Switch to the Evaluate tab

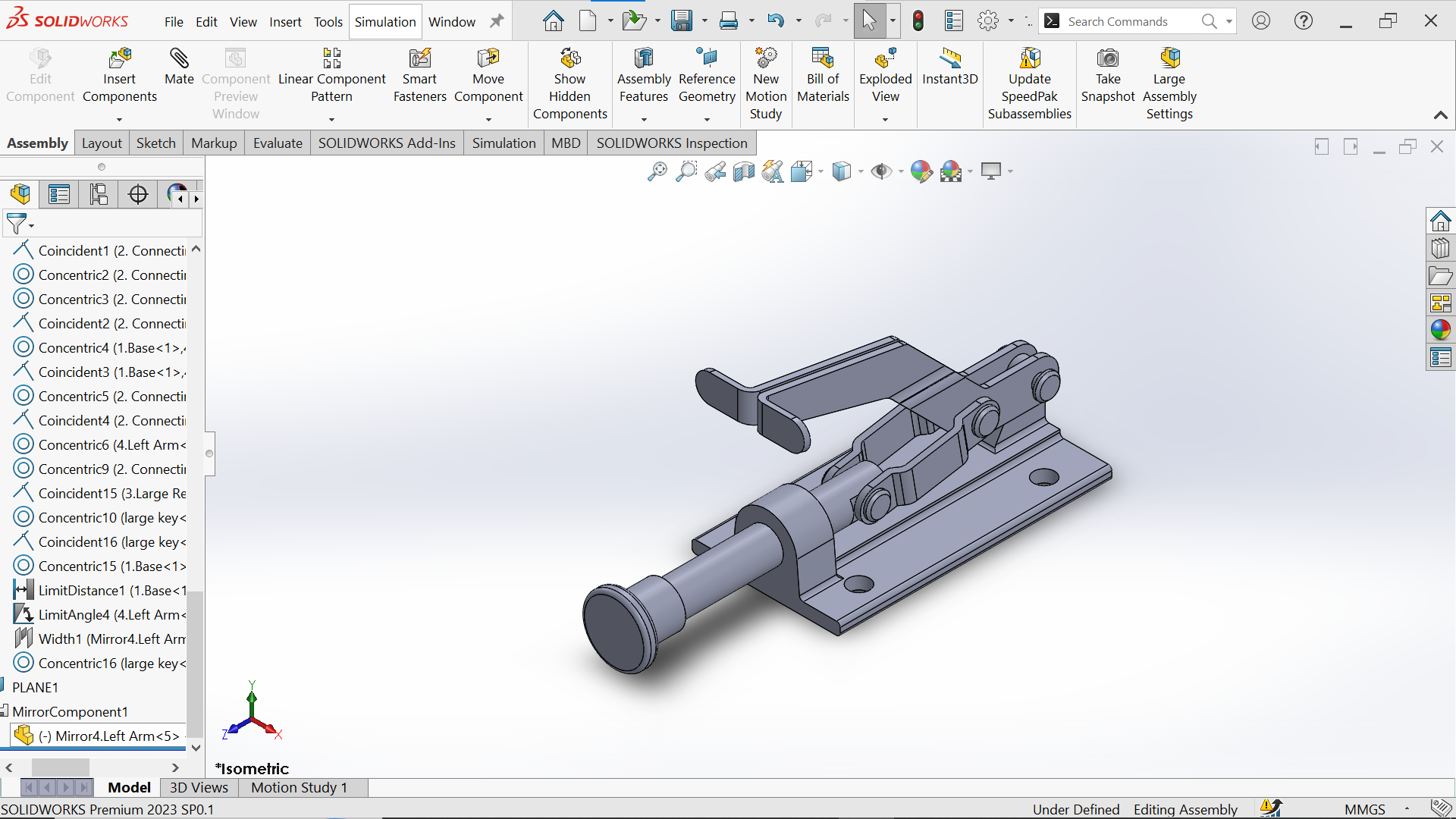[278, 143]
